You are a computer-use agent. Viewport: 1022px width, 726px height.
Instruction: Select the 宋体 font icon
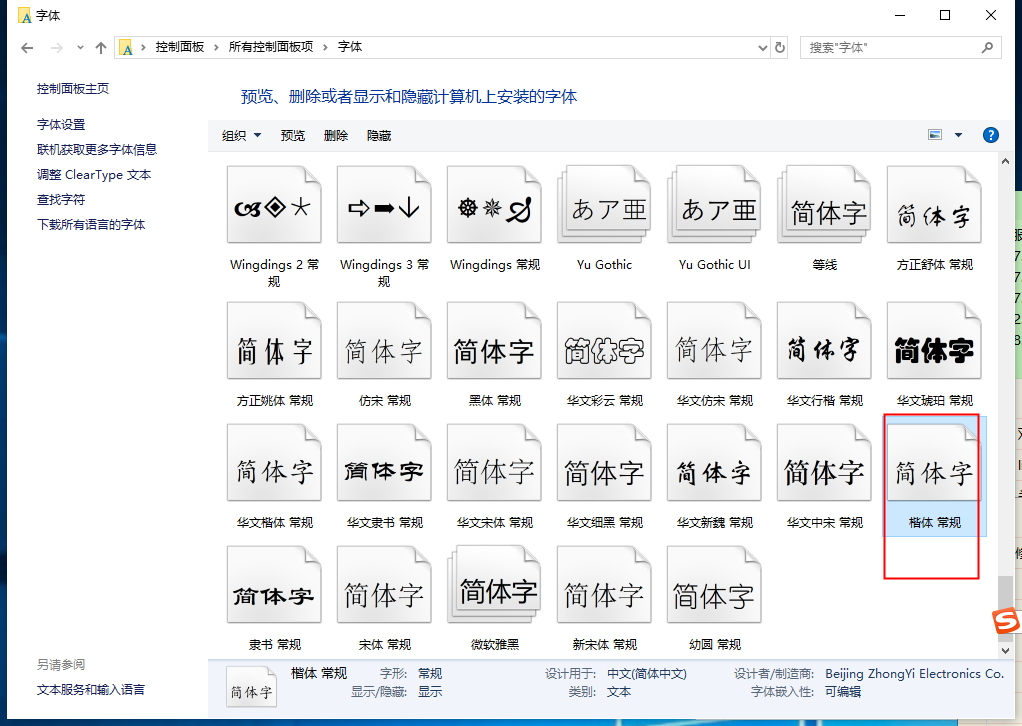pos(385,585)
